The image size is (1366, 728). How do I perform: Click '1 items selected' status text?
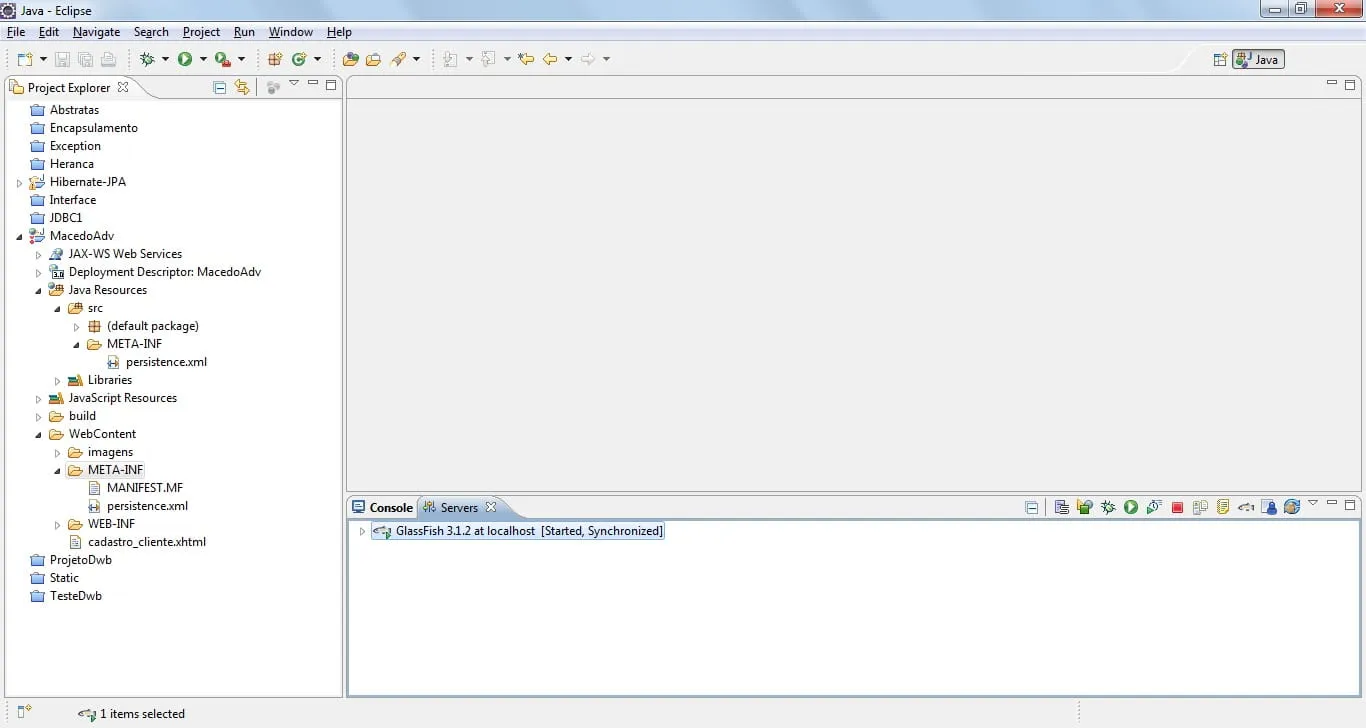tap(142, 714)
